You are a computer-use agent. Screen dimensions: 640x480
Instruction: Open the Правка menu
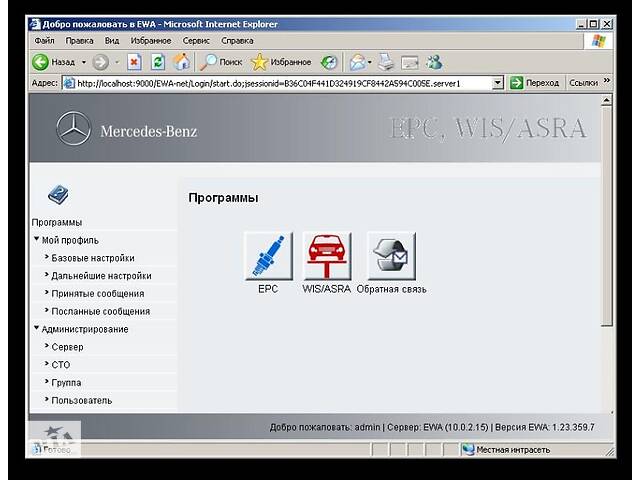[79, 41]
